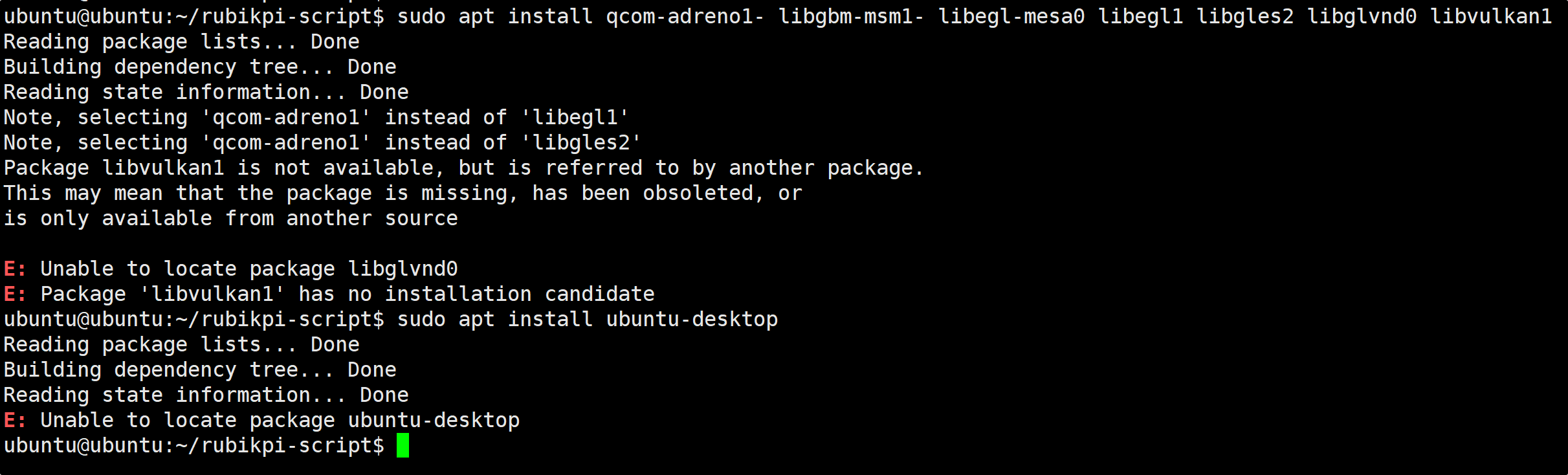Screen dimensions: 1568x475
Task: Click red E: before 'Unable to locate package libglvnd0'
Action: tap(16, 269)
